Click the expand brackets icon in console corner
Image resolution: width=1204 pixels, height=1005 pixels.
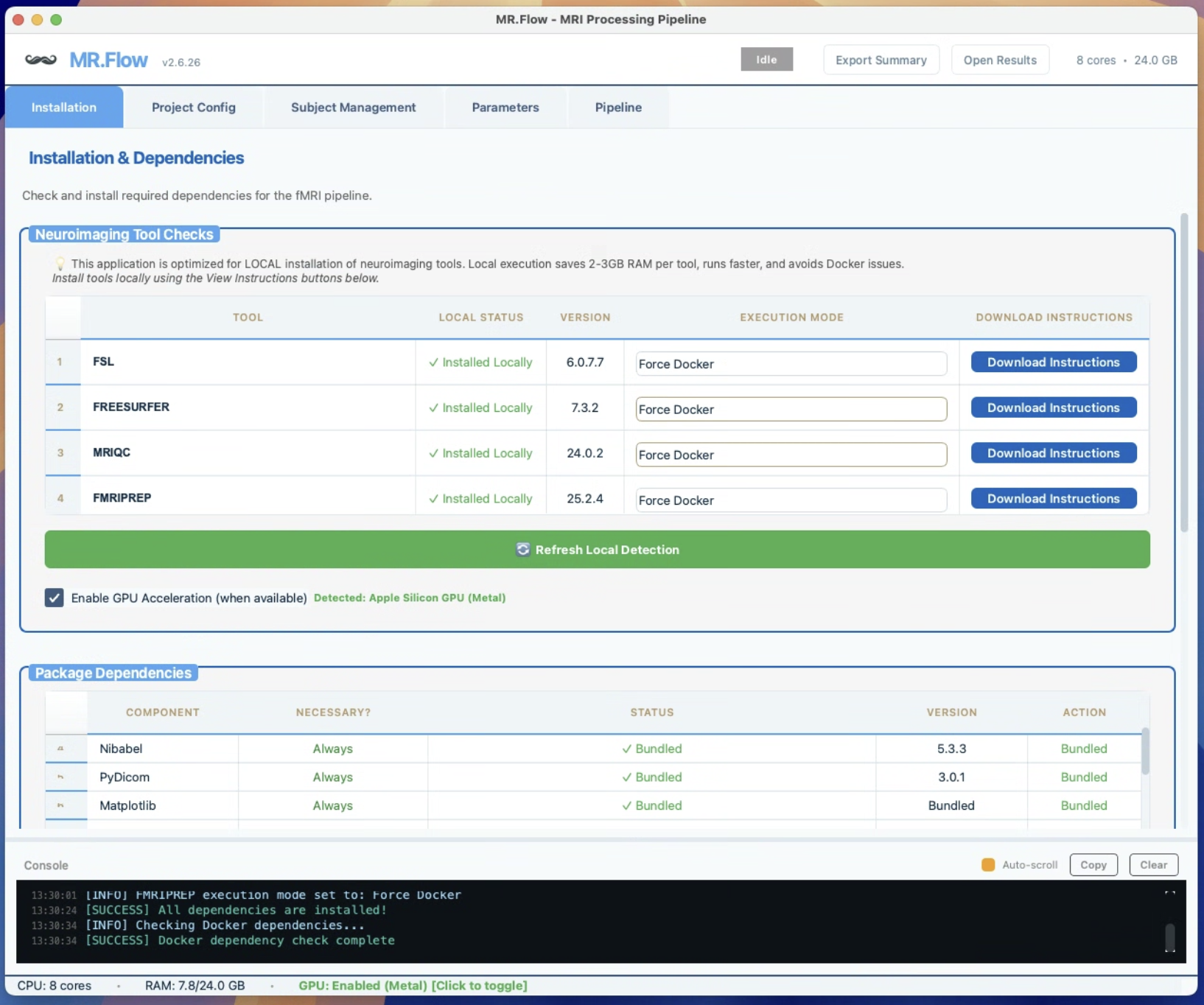point(1169,894)
